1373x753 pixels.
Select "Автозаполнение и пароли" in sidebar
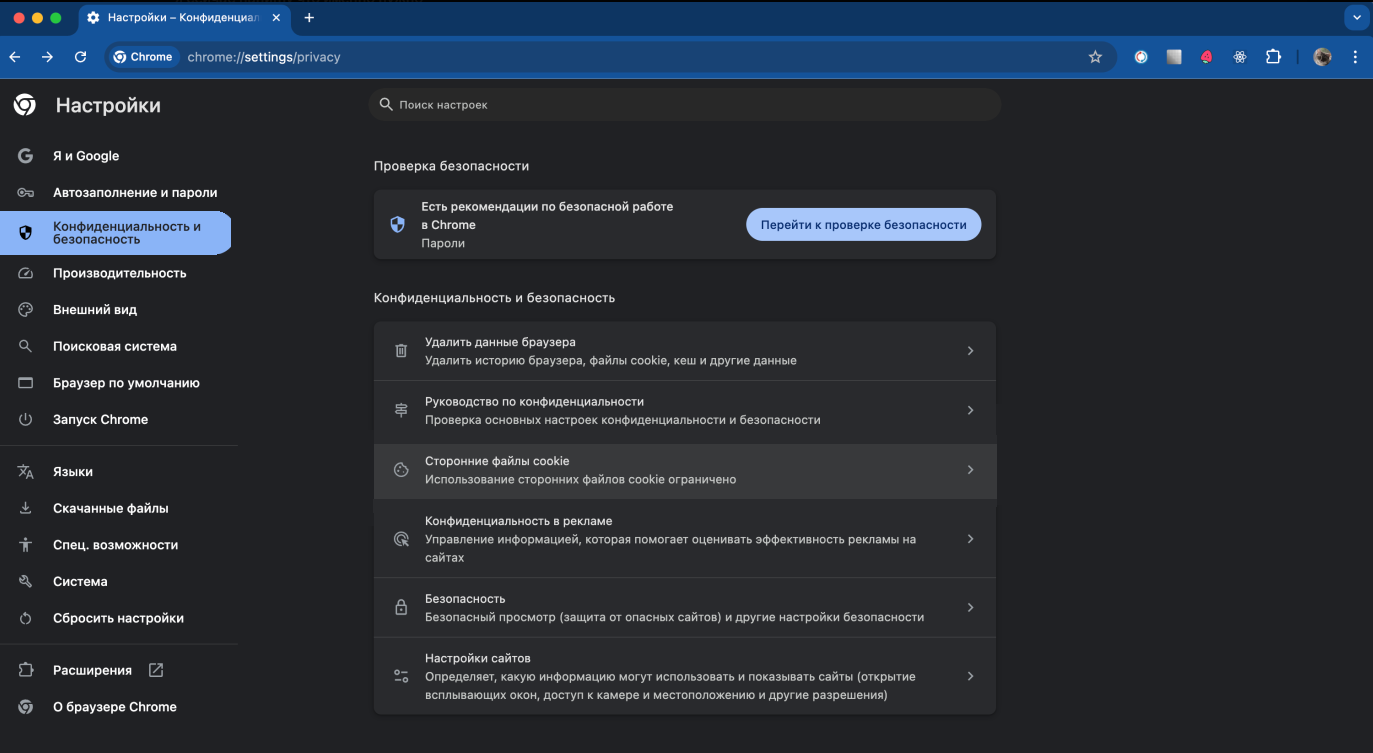pyautogui.click(x=135, y=193)
